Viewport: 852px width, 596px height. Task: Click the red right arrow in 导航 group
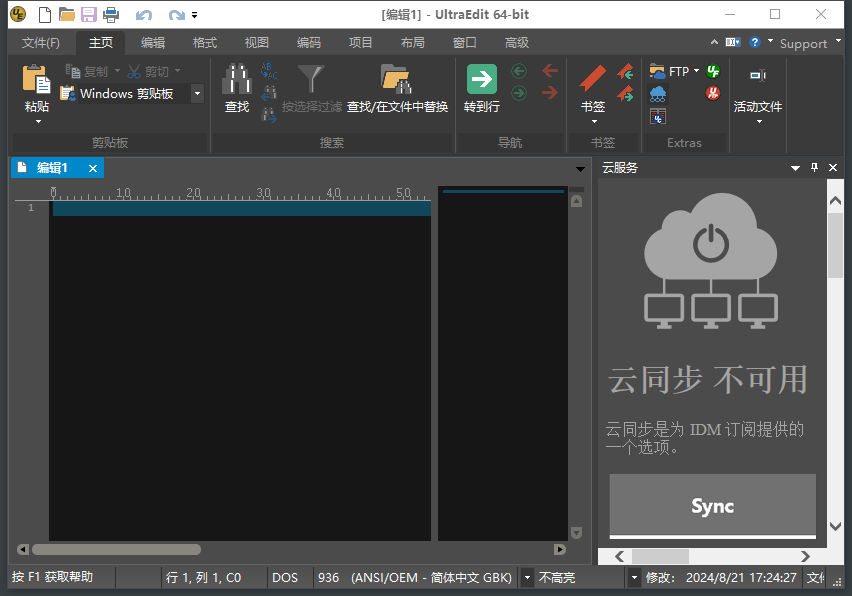tap(550, 93)
